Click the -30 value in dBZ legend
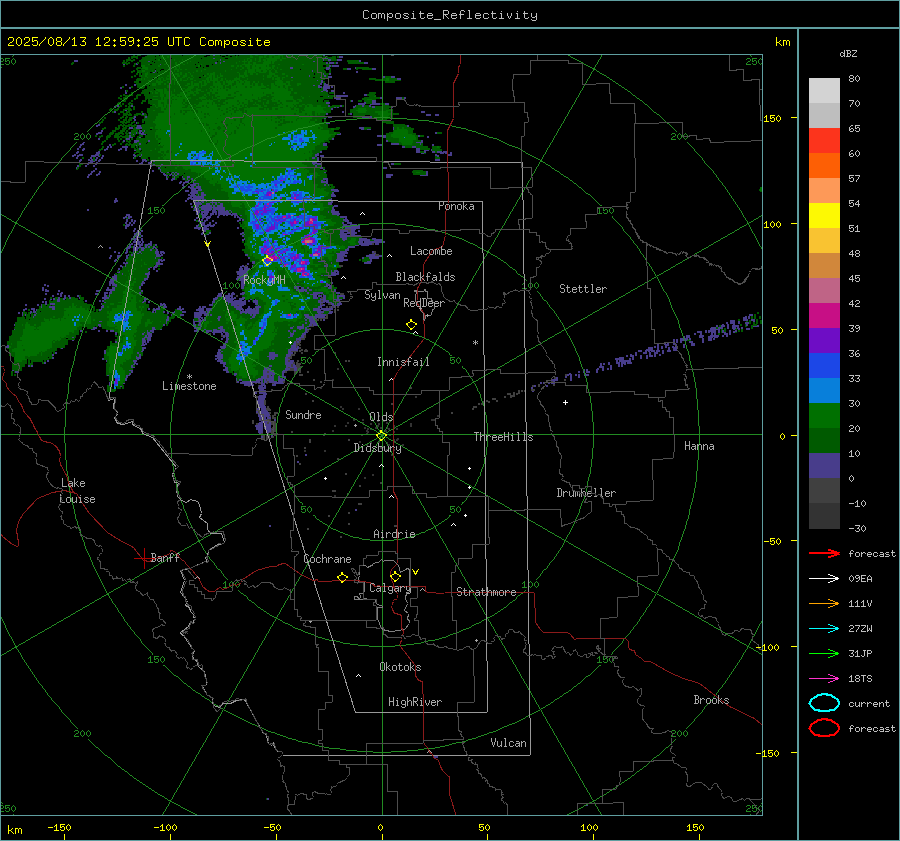 coord(857,528)
